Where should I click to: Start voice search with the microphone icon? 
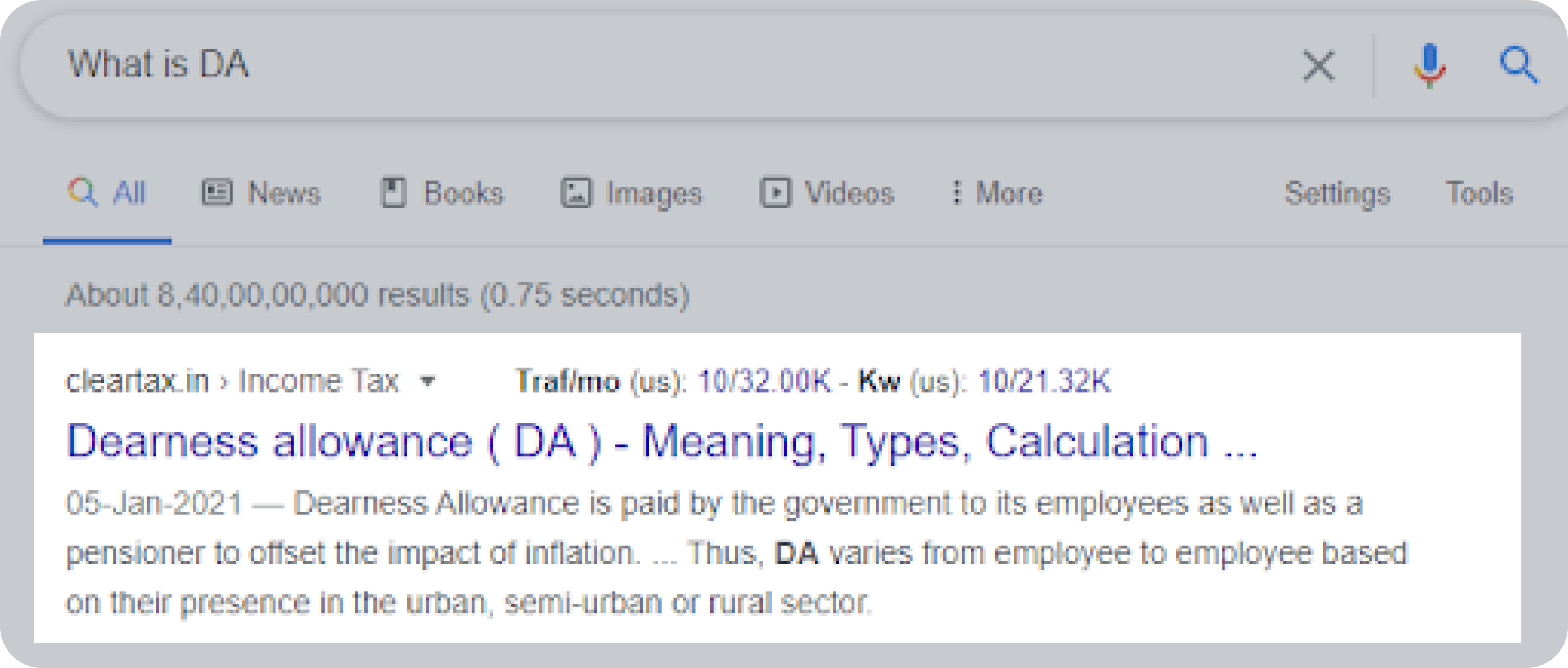1429,66
